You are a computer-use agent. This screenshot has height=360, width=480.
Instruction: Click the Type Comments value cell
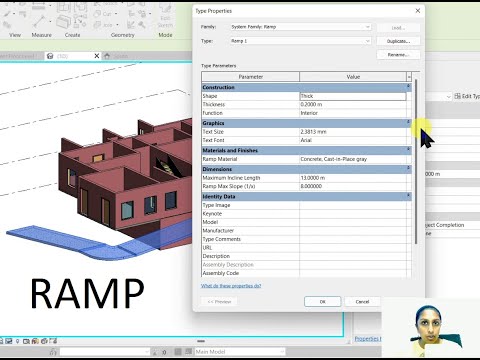[353, 239]
